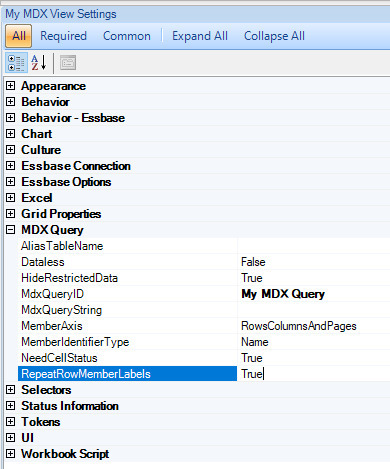The height and width of the screenshot is (469, 390).
Task: Expand the Selectors category
Action: coord(11,390)
